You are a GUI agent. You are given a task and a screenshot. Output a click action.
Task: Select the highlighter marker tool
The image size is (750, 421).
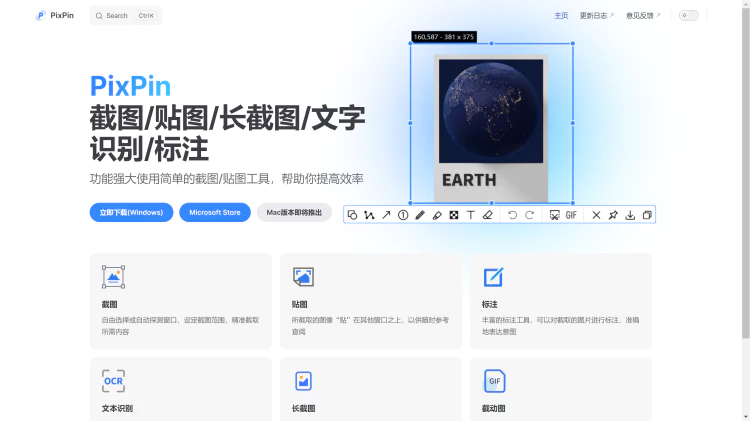437,215
